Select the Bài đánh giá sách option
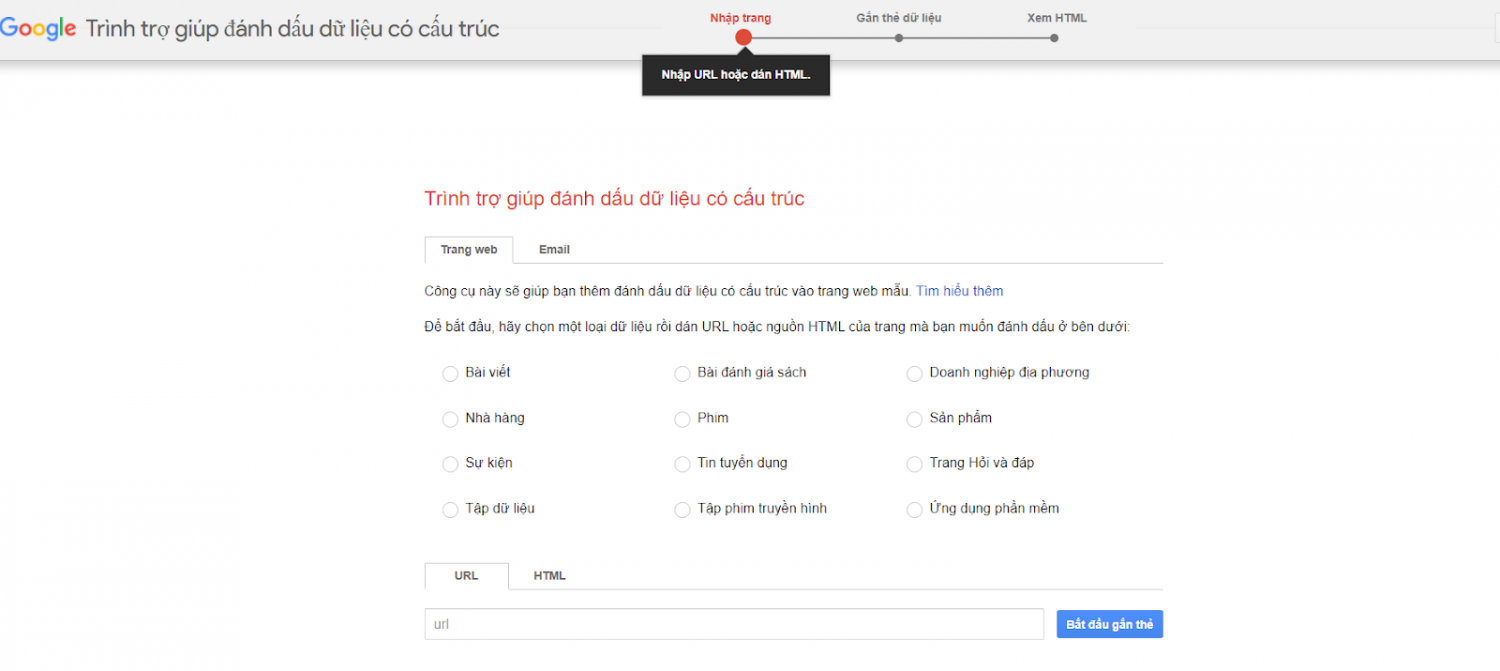The height and width of the screenshot is (671, 1500). coord(682,374)
